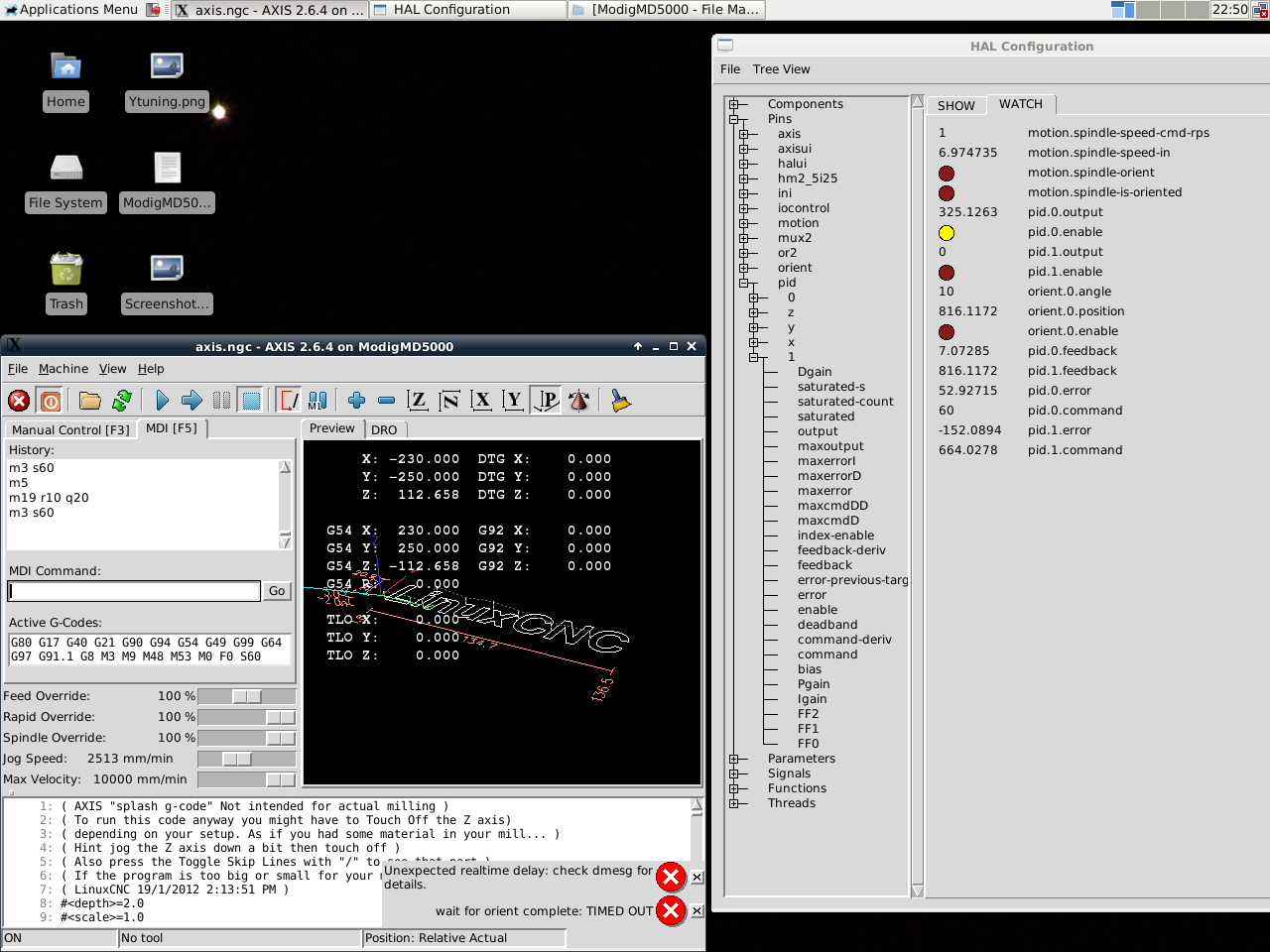Reload the current file in AXIS
1270x952 pixels.
[x=122, y=401]
